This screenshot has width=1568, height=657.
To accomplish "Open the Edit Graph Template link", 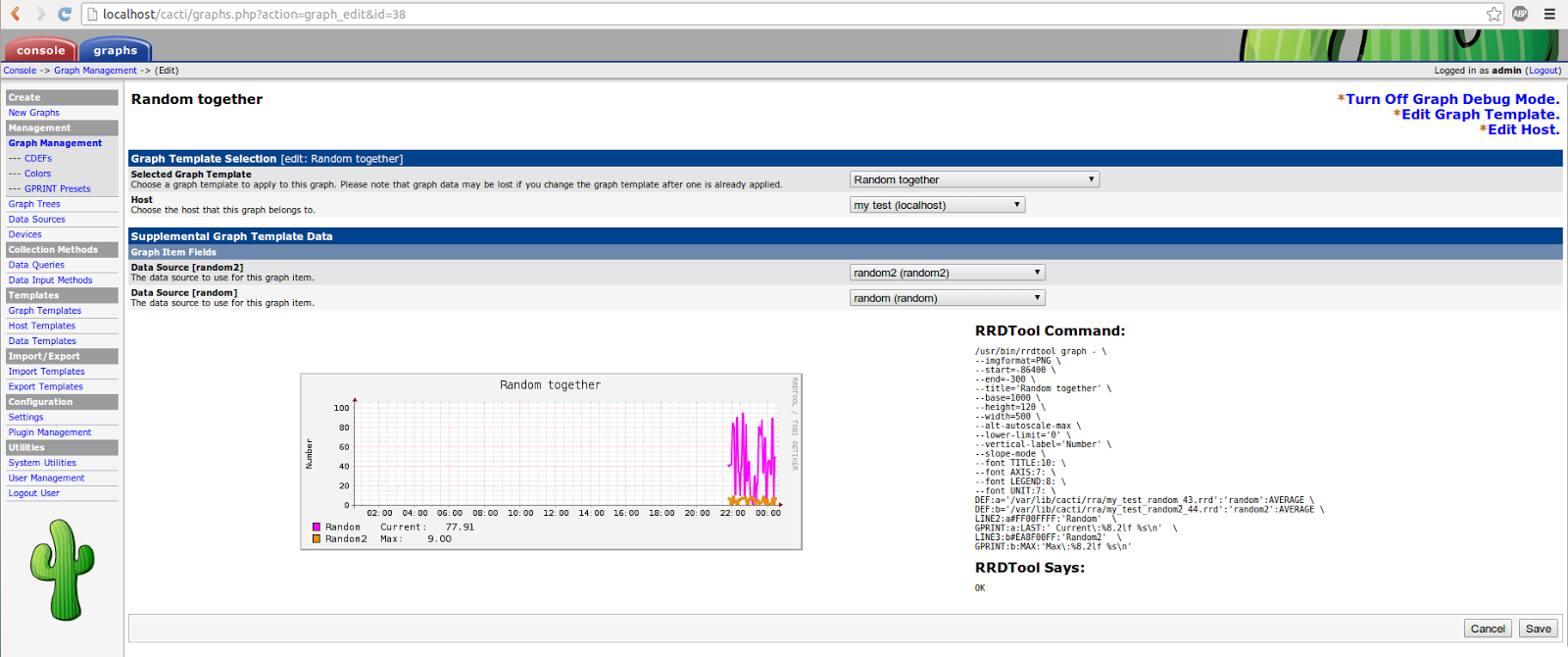I will point(1480,115).
